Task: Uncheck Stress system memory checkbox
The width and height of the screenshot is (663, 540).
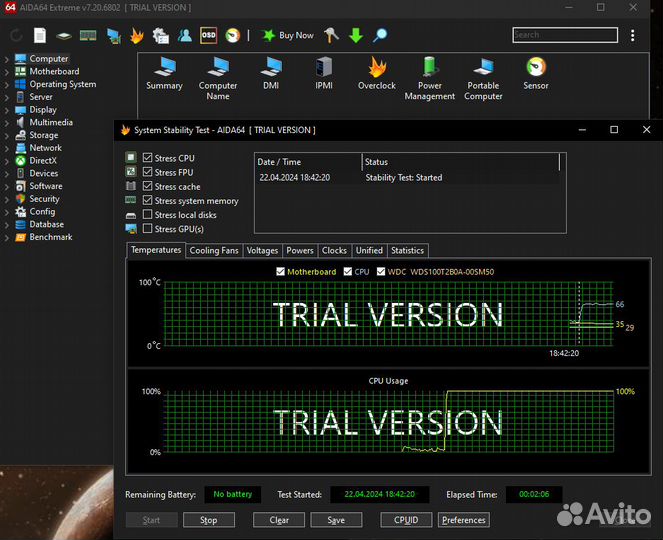Action: tap(147, 200)
